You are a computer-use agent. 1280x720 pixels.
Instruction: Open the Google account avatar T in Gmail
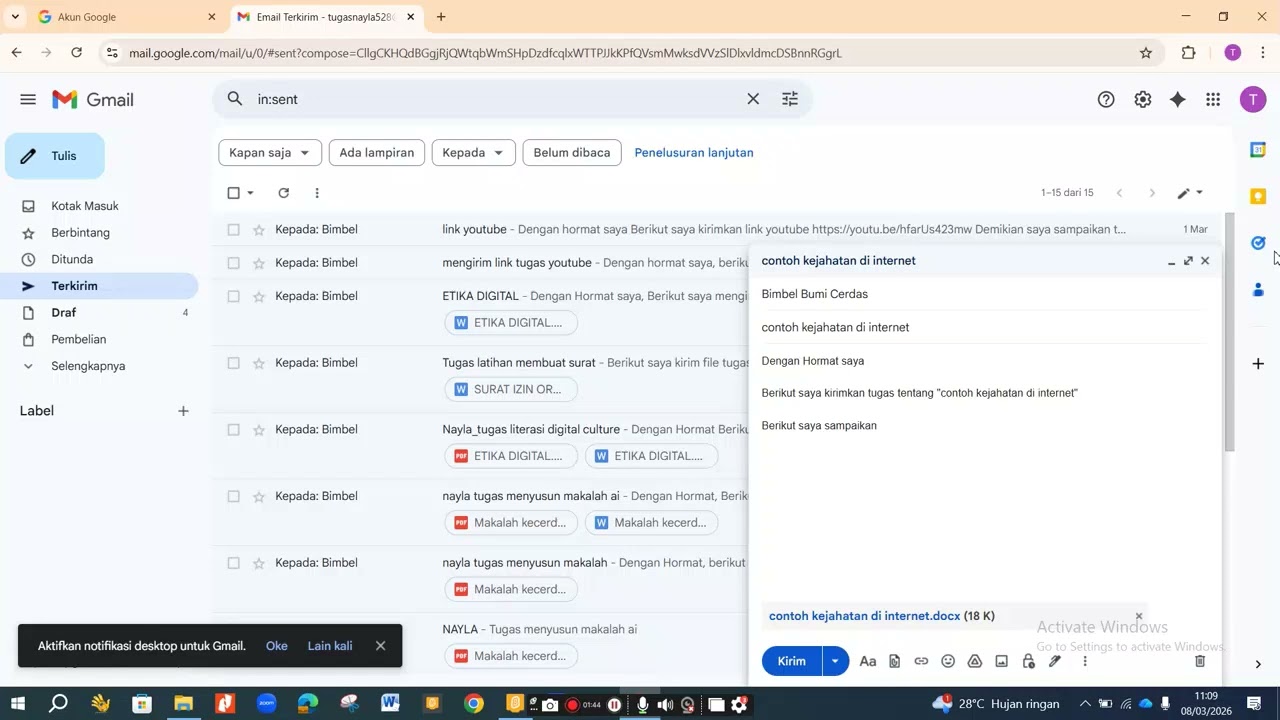point(1252,99)
